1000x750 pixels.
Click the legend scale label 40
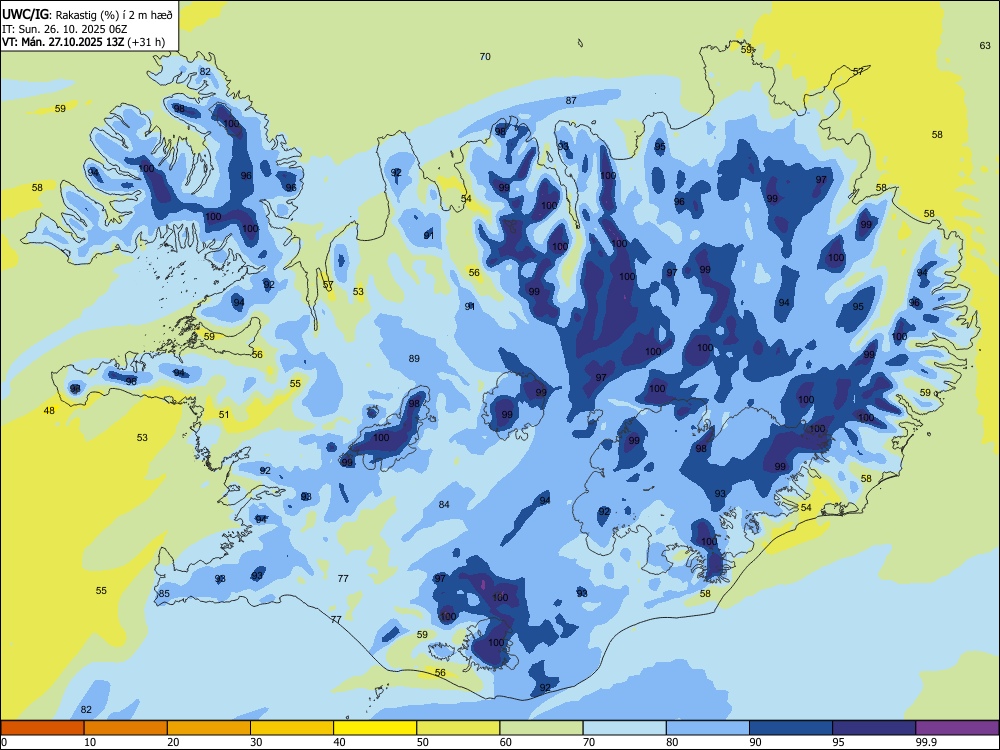click(x=340, y=742)
